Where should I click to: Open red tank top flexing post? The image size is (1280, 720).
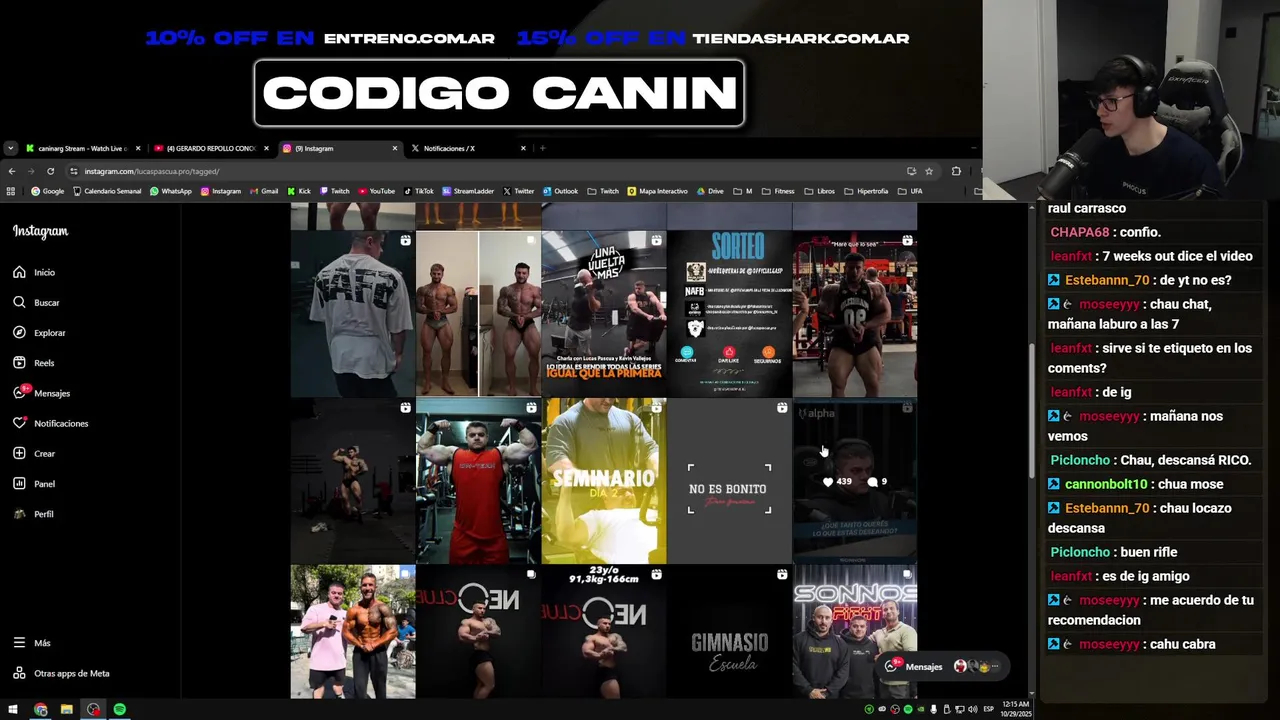pyautogui.click(x=478, y=481)
